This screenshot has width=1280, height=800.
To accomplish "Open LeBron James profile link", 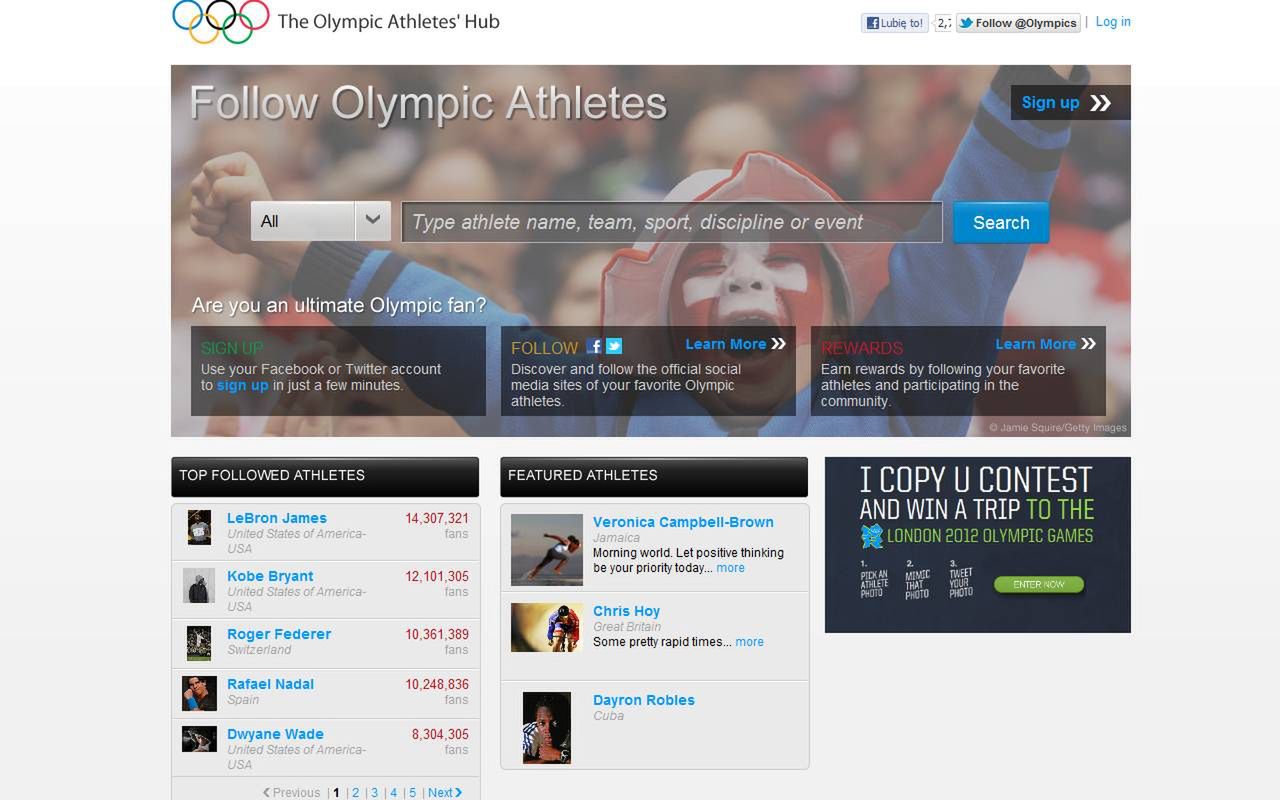I will [277, 518].
